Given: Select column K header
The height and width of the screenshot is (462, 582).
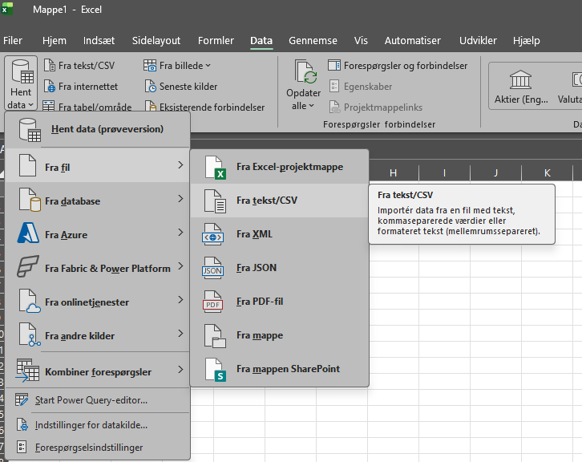Looking at the screenshot, I should click(x=547, y=173).
